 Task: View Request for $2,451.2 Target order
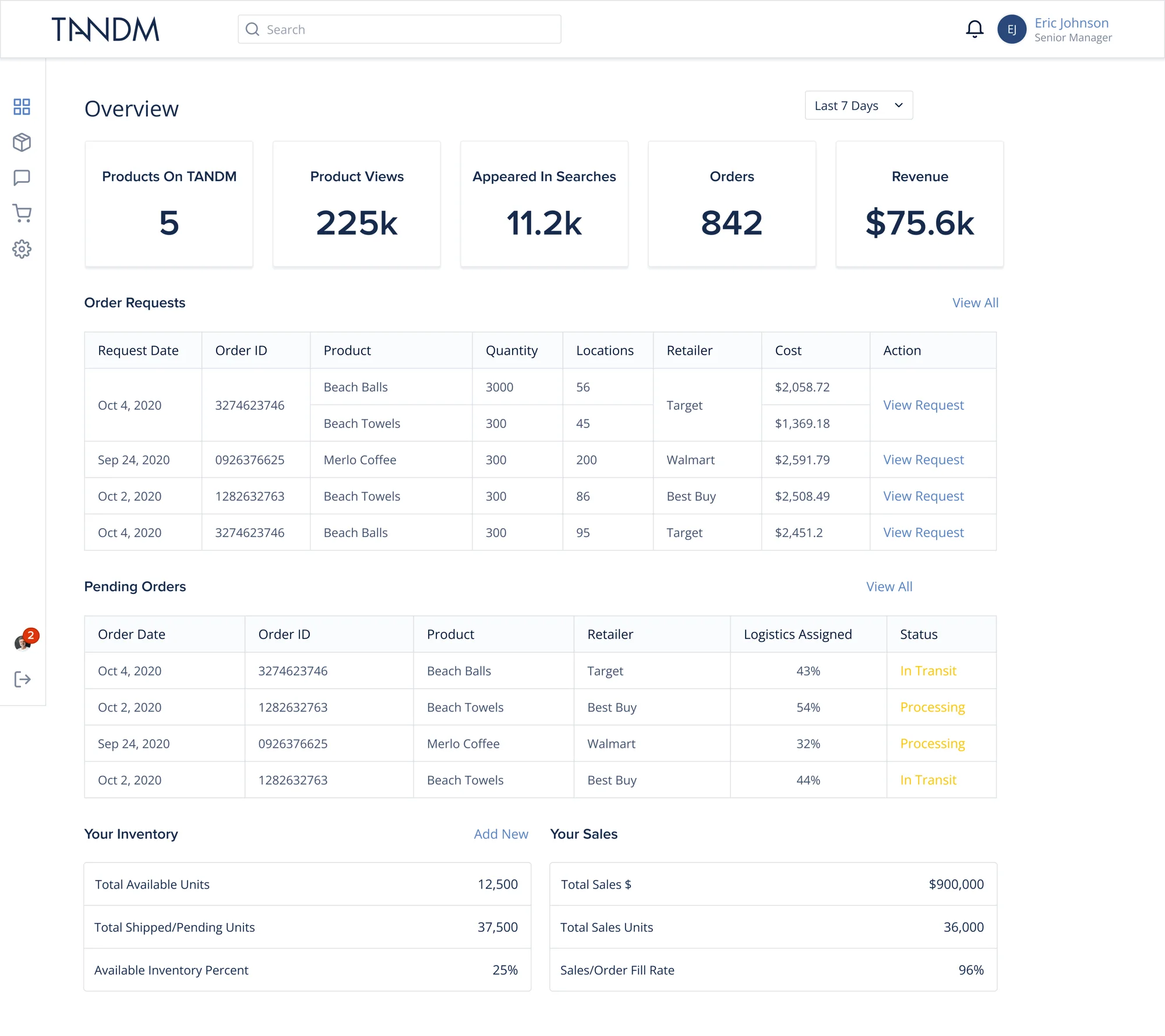pyautogui.click(x=923, y=533)
